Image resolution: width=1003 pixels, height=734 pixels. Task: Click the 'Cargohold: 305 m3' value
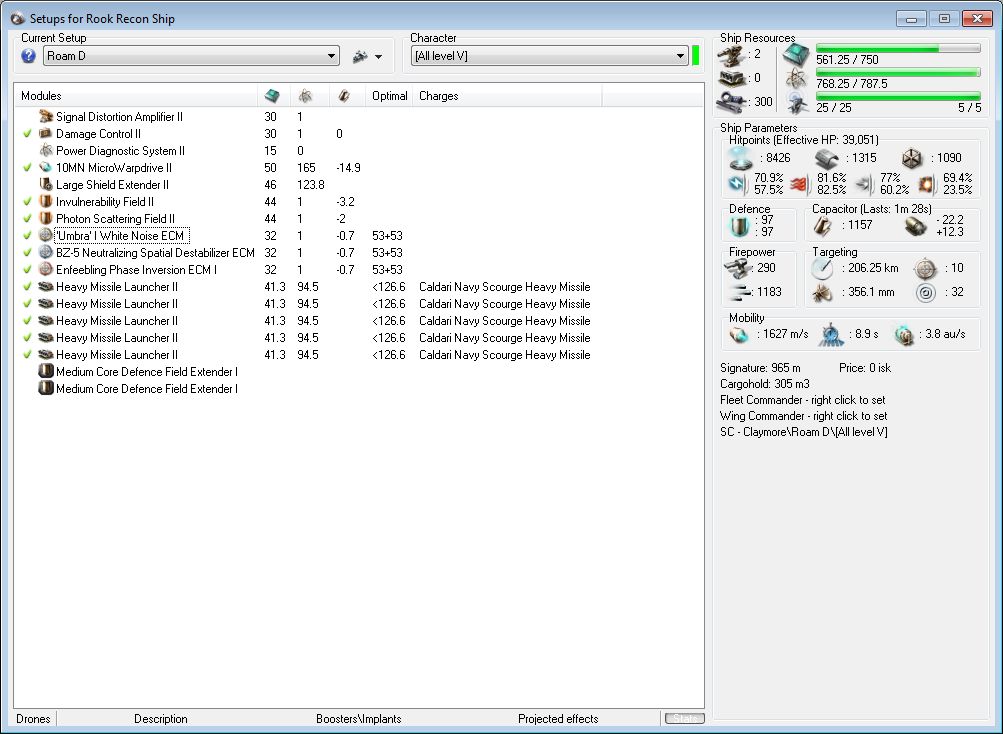[764, 384]
